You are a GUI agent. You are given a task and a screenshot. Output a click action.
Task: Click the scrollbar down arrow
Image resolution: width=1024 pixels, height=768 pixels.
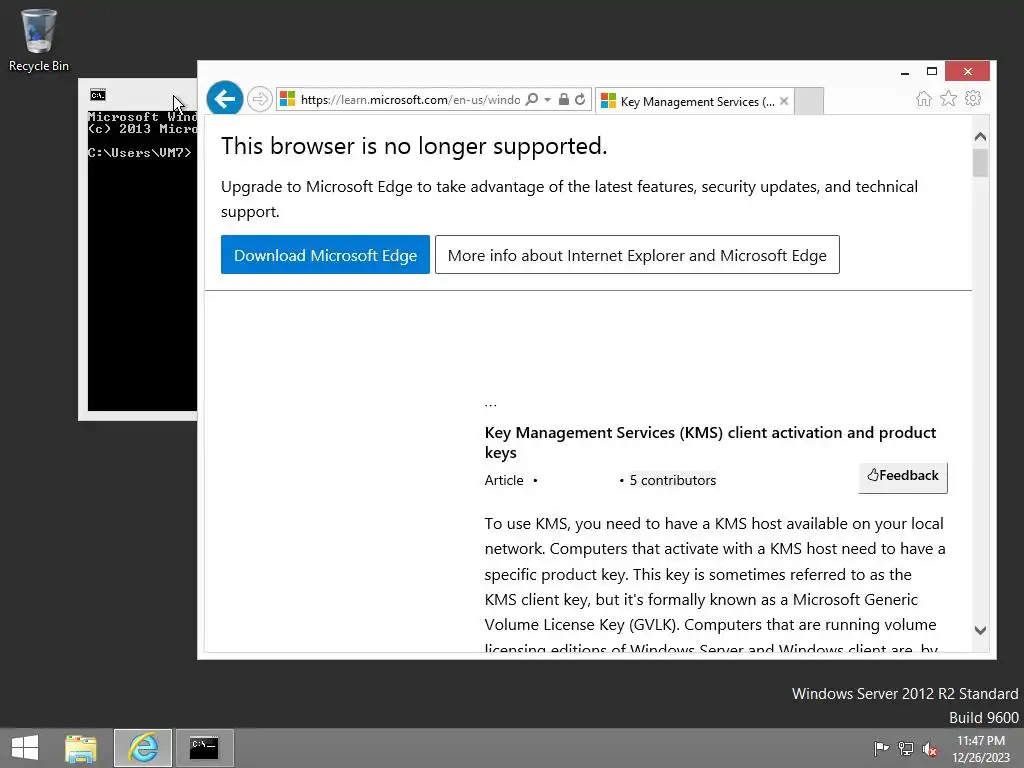[x=980, y=630]
